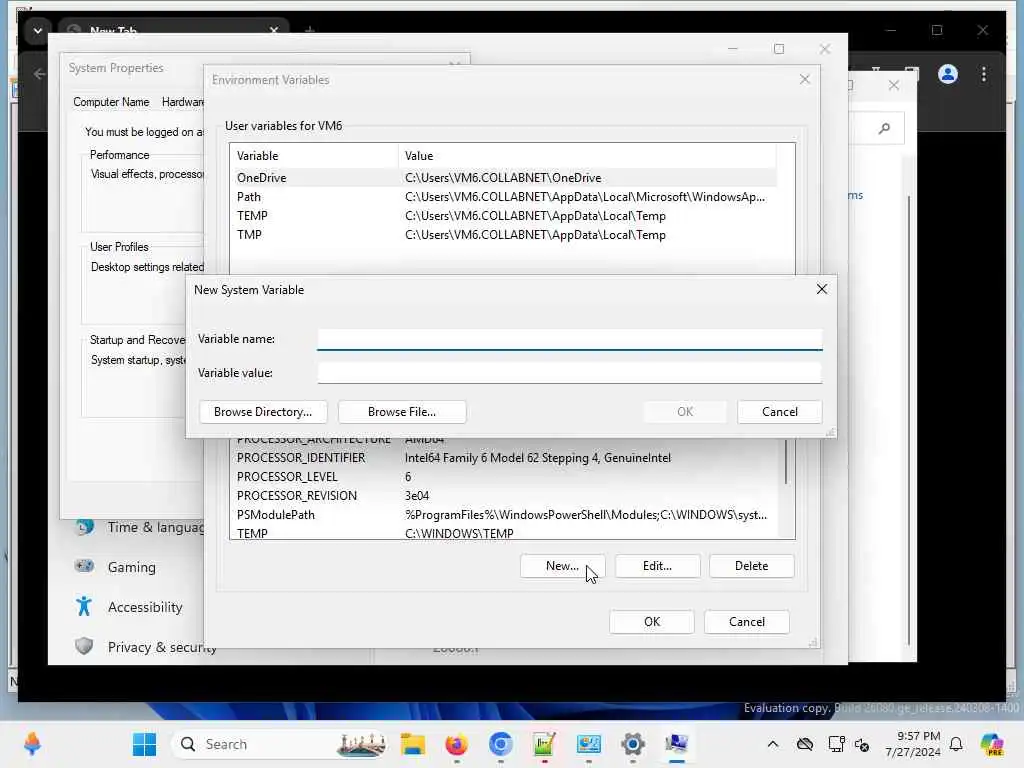Click the Accessibility figure icon in Settings

click(x=84, y=607)
